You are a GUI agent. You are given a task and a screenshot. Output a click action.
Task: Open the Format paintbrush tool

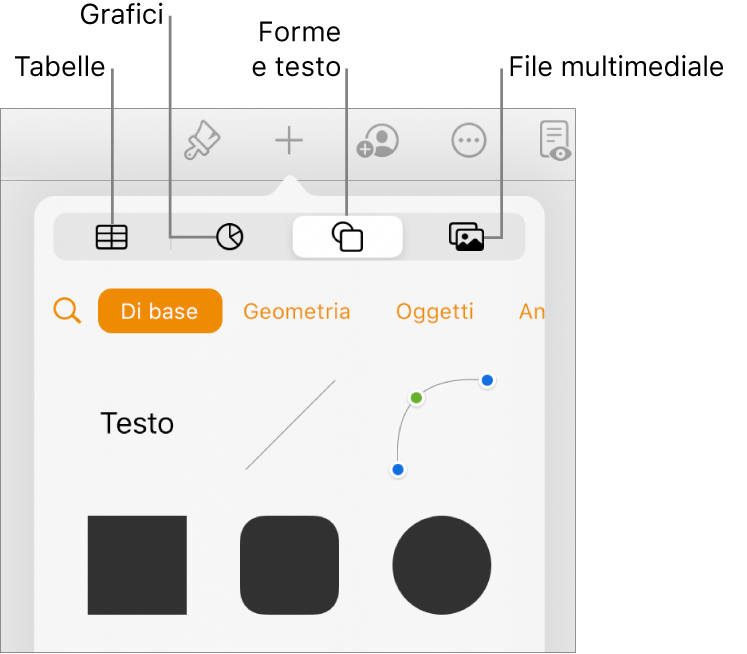[x=202, y=141]
